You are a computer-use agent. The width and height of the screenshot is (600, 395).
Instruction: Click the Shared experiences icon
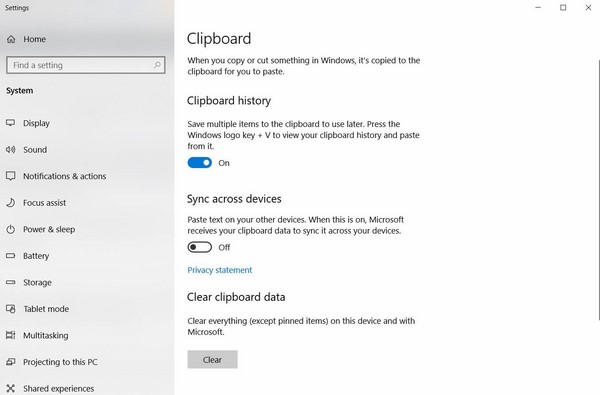[11, 388]
